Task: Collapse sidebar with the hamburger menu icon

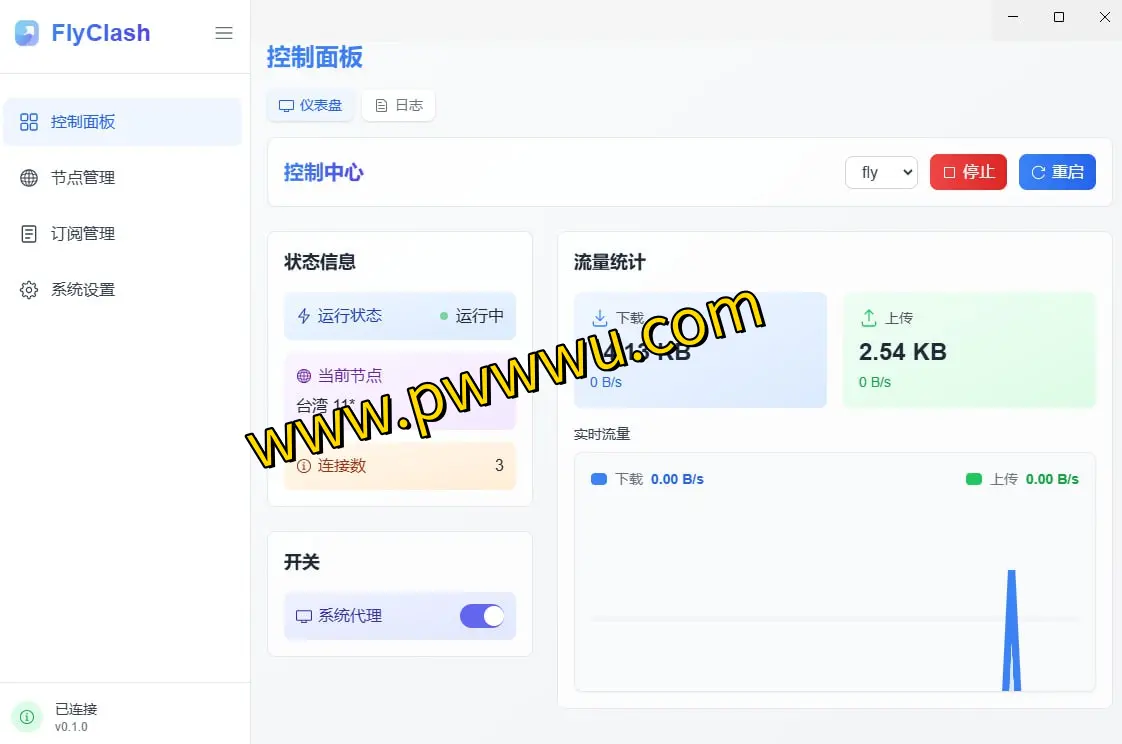Action: point(224,33)
